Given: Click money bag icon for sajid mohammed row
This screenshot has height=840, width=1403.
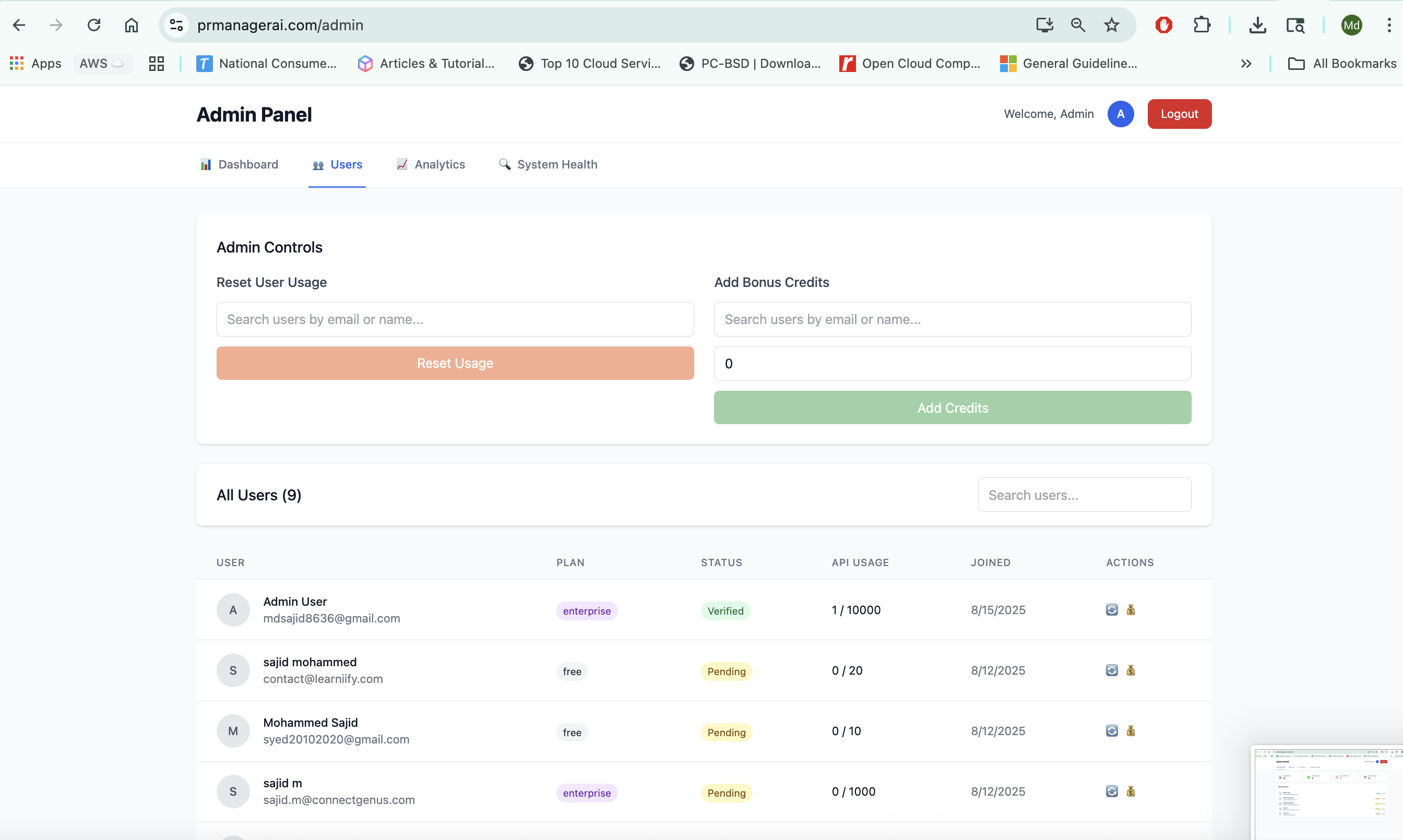Looking at the screenshot, I should click(x=1131, y=670).
